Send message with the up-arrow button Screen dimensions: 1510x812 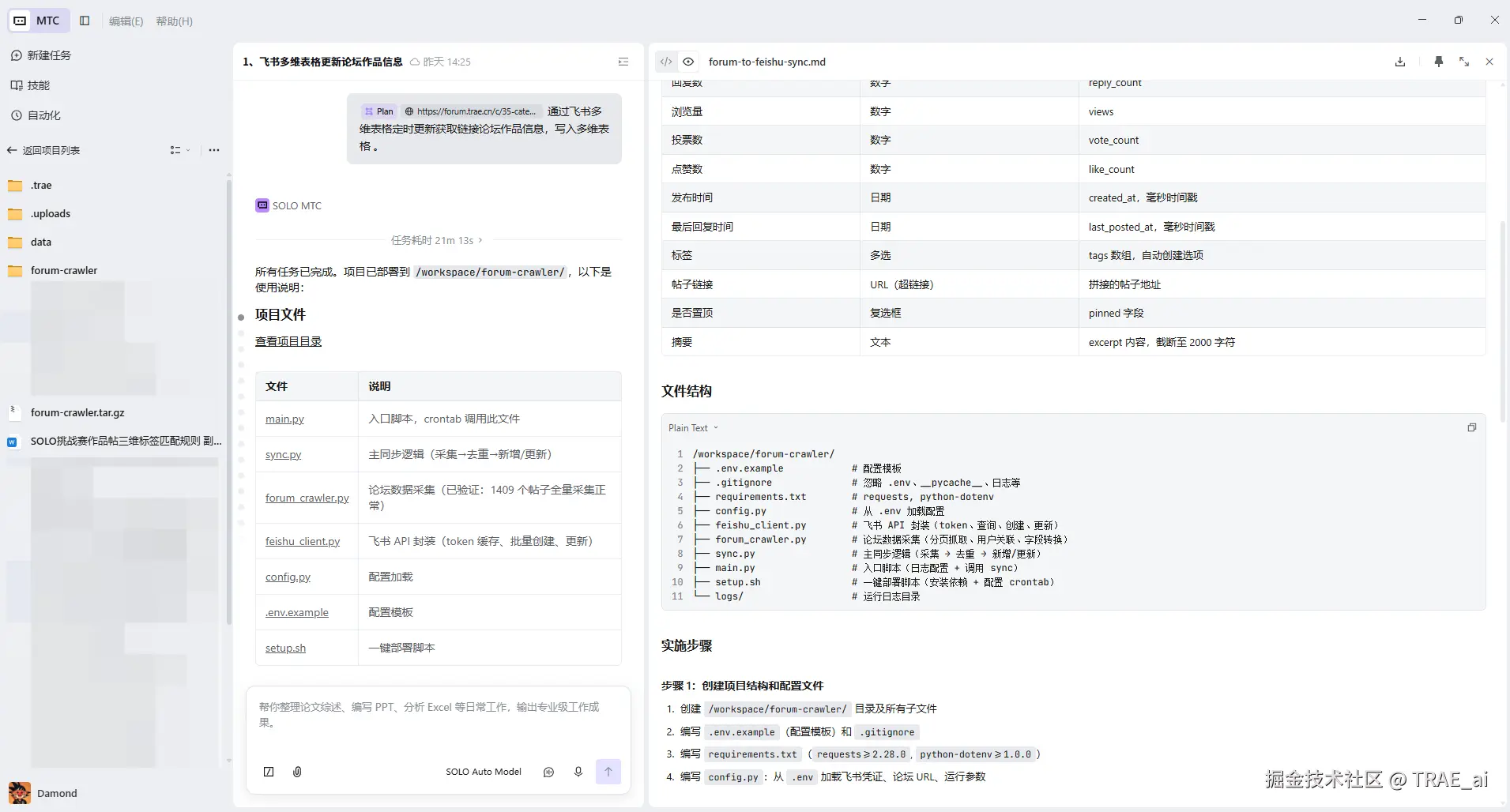click(x=608, y=772)
